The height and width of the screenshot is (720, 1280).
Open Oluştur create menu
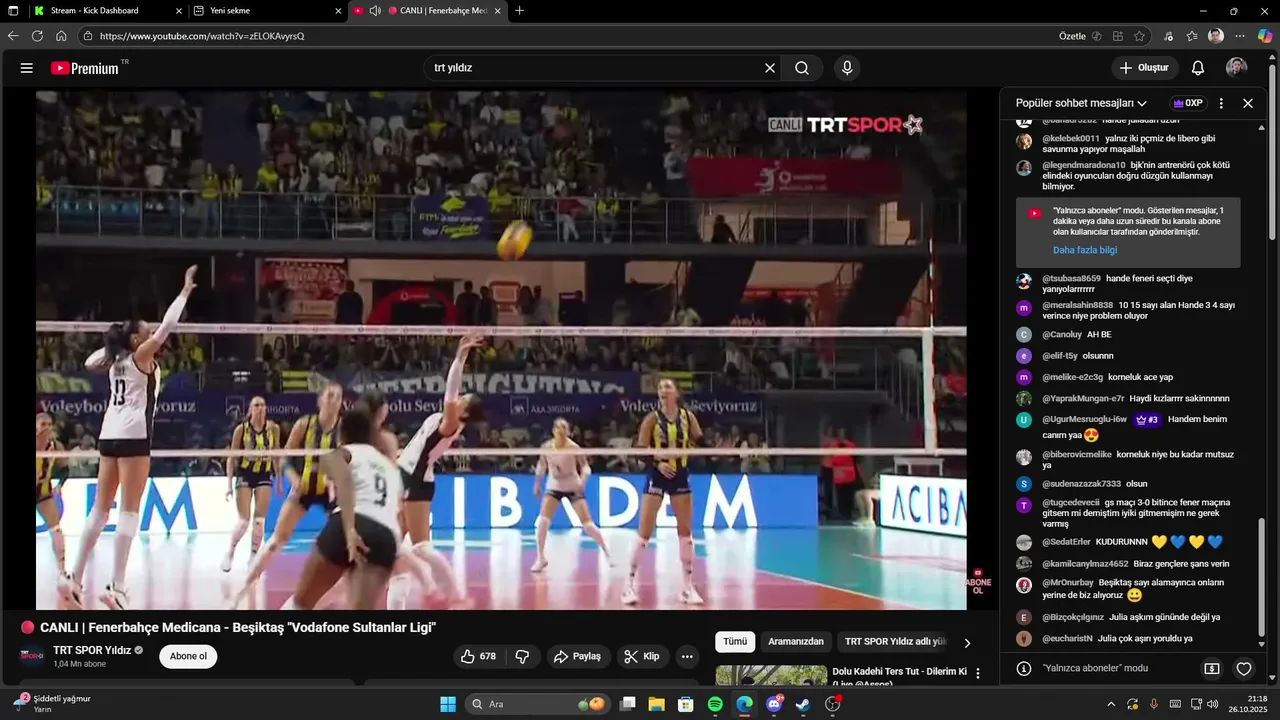click(1145, 68)
